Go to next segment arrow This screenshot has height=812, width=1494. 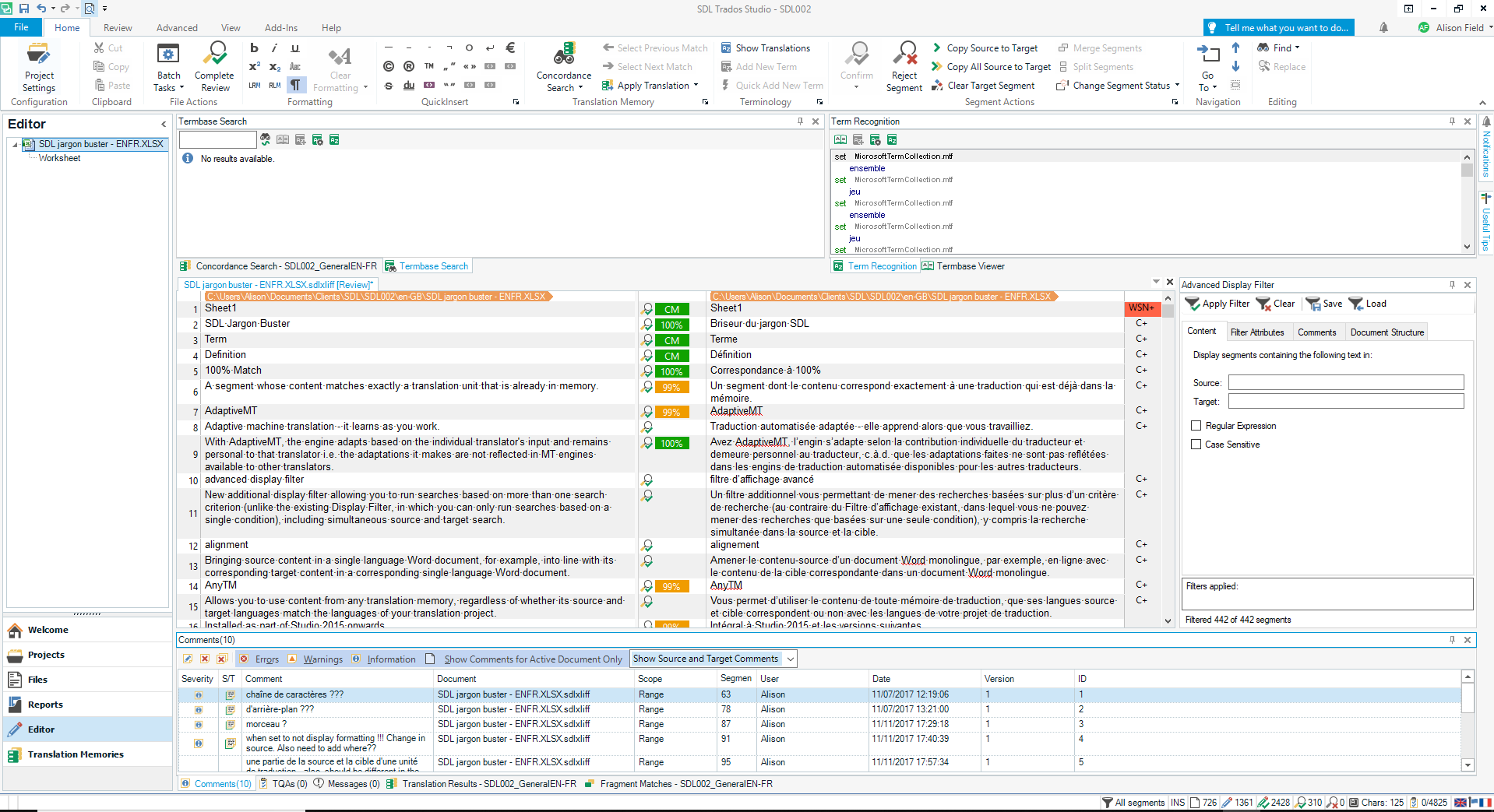point(1235,67)
